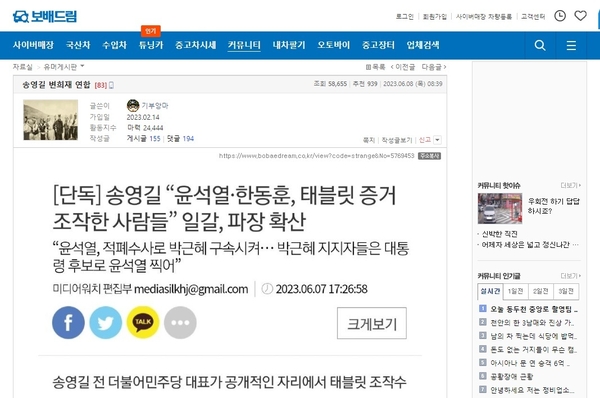
Task: Open hot issue post 우회전 하기 답답하시죠?
Action: [x=553, y=206]
